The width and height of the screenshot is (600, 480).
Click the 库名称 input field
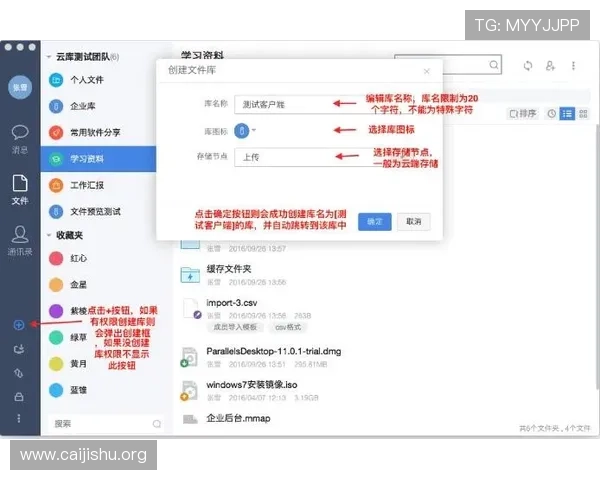(302, 104)
